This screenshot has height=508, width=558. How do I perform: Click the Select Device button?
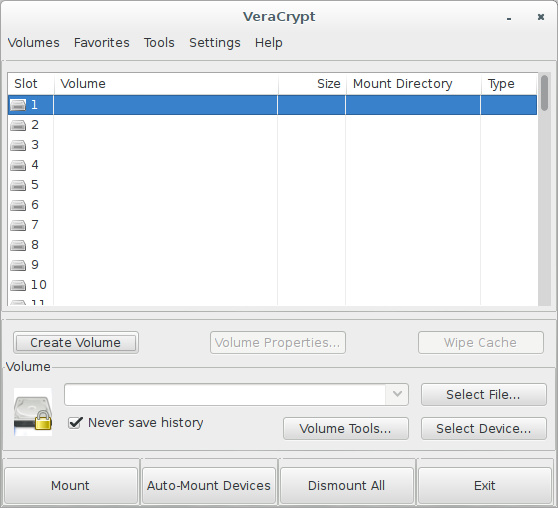point(484,429)
